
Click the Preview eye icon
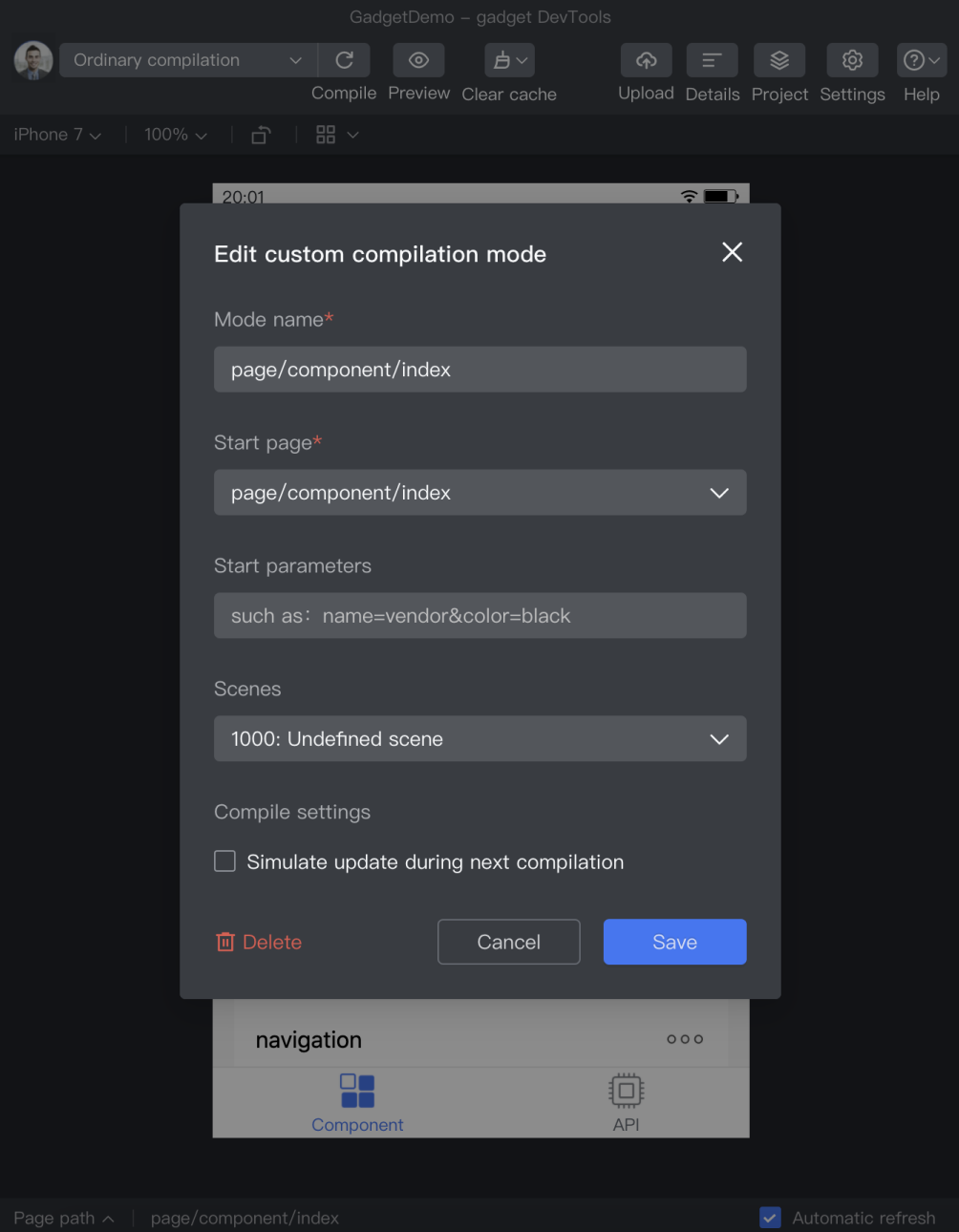pyautogui.click(x=418, y=60)
